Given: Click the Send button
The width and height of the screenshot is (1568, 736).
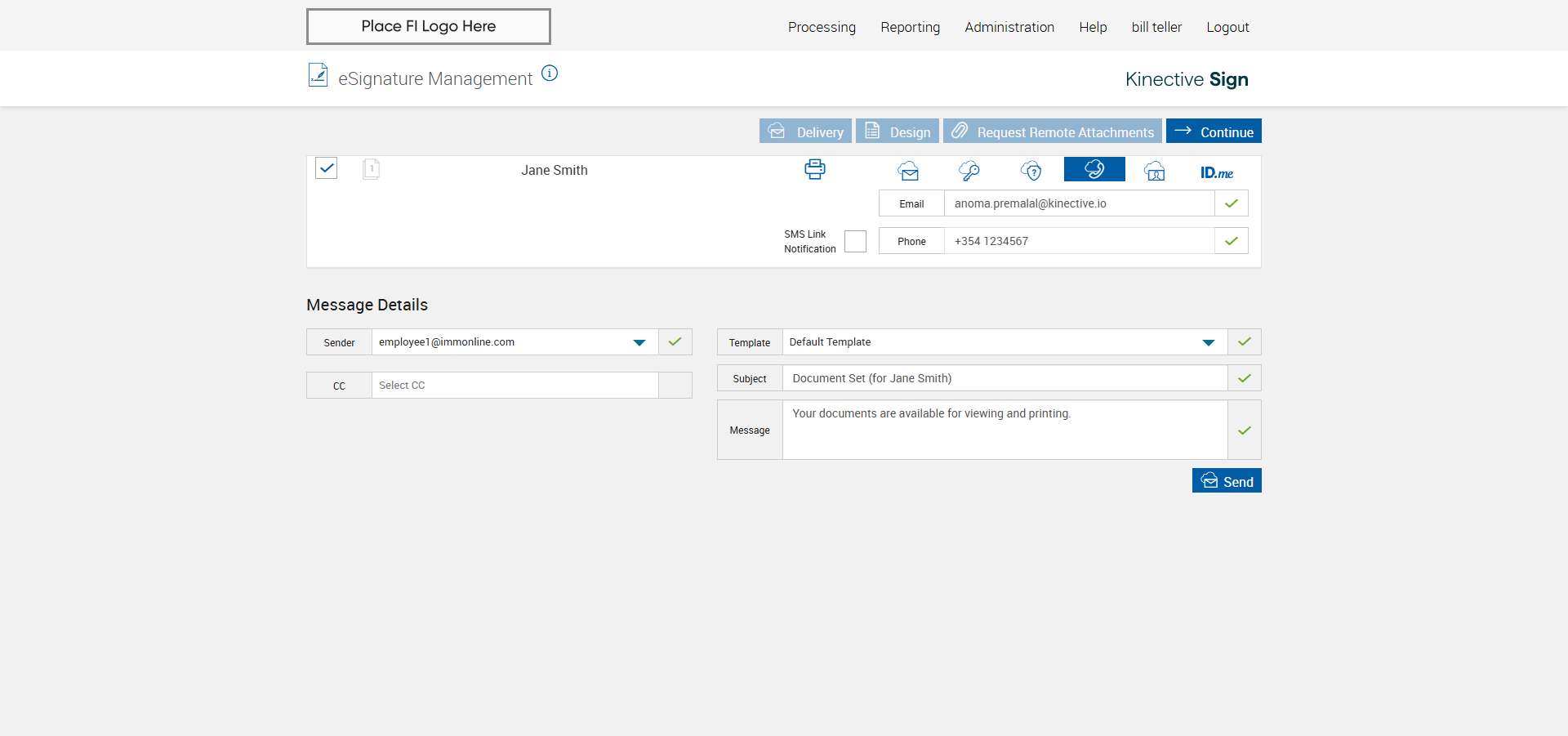Looking at the screenshot, I should pyautogui.click(x=1227, y=481).
